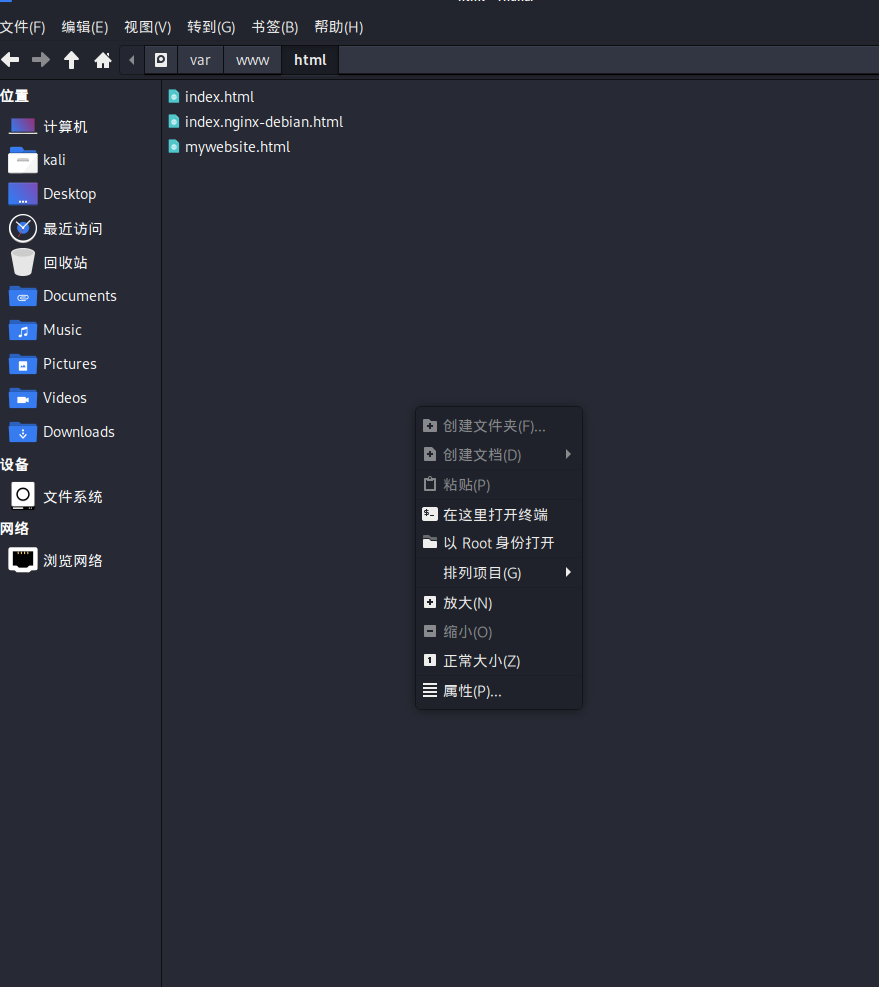The image size is (879, 987).
Task: Open 属性(P)... properties in context menu
Action: coord(499,691)
